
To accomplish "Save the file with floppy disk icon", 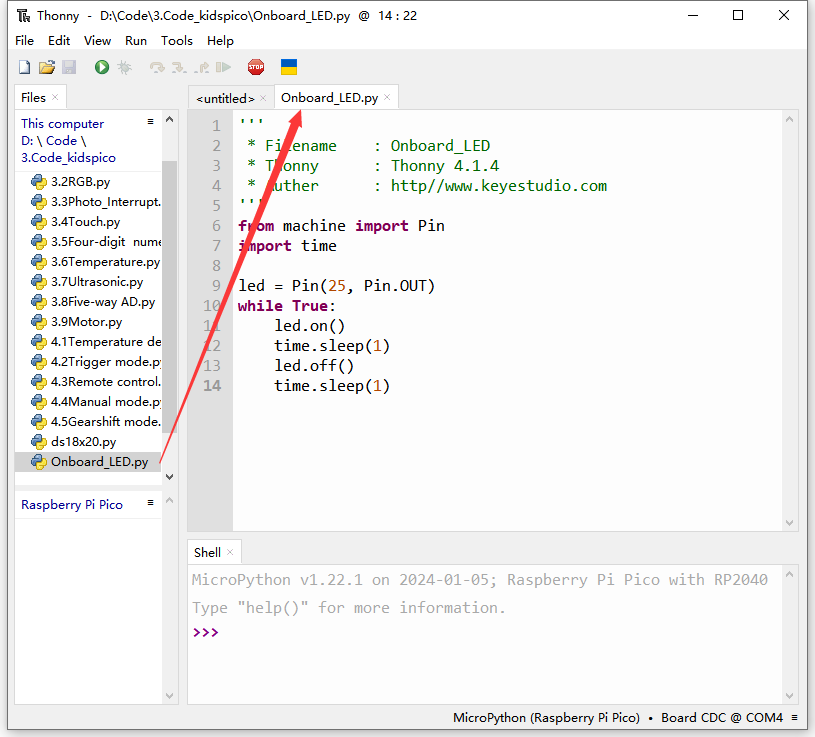I will [69, 67].
